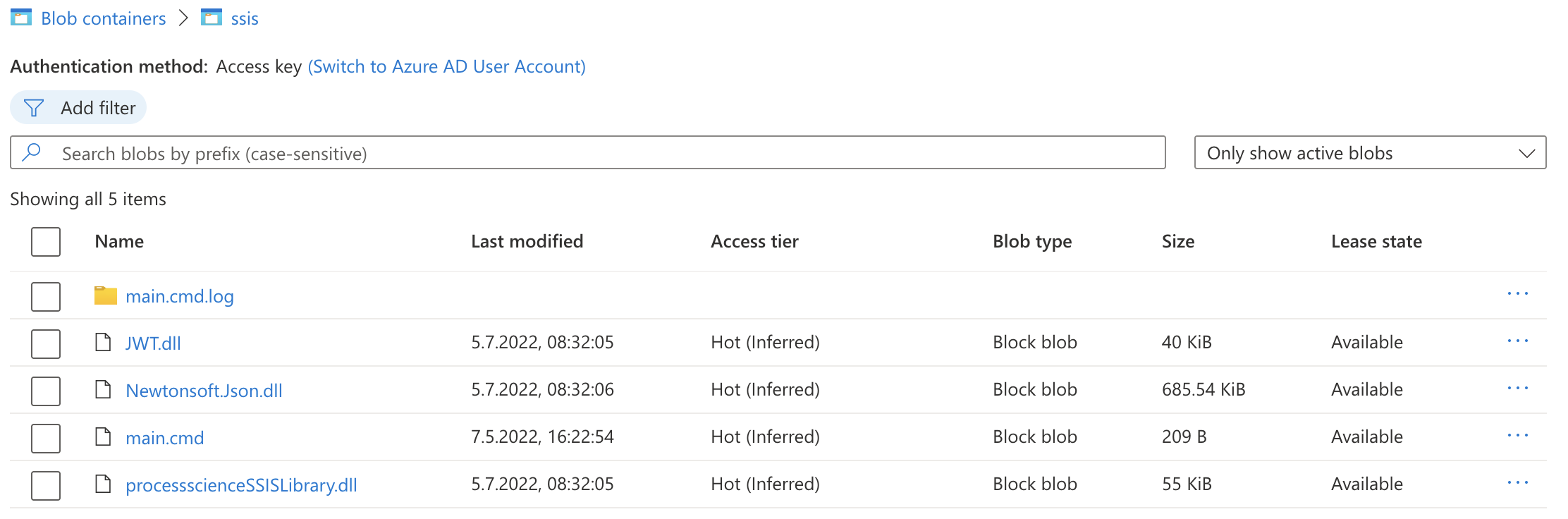This screenshot has height=519, width=1568.
Task: Click the funnel icon in Add filter
Action: click(34, 108)
